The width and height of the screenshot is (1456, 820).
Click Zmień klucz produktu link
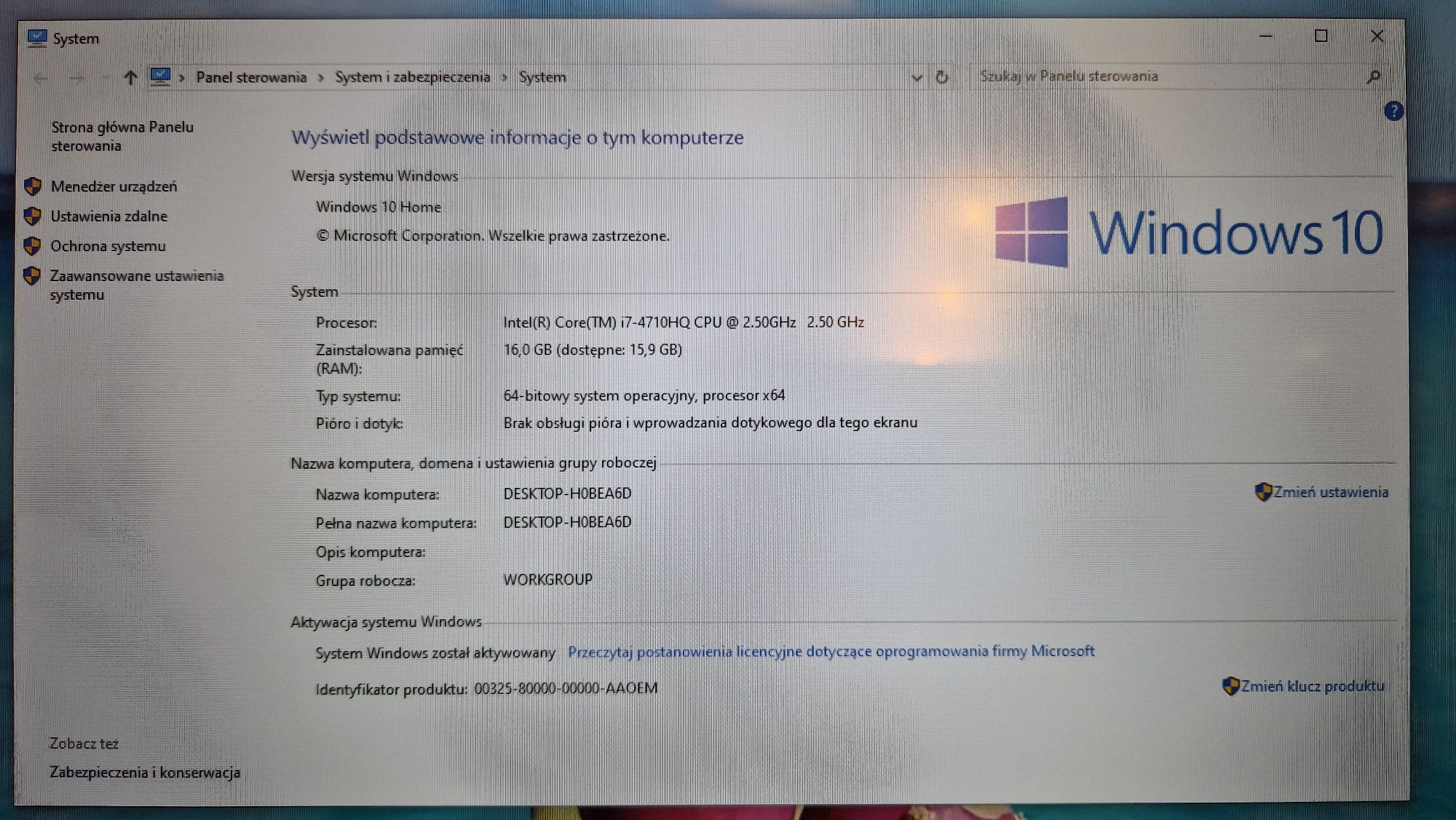1312,686
